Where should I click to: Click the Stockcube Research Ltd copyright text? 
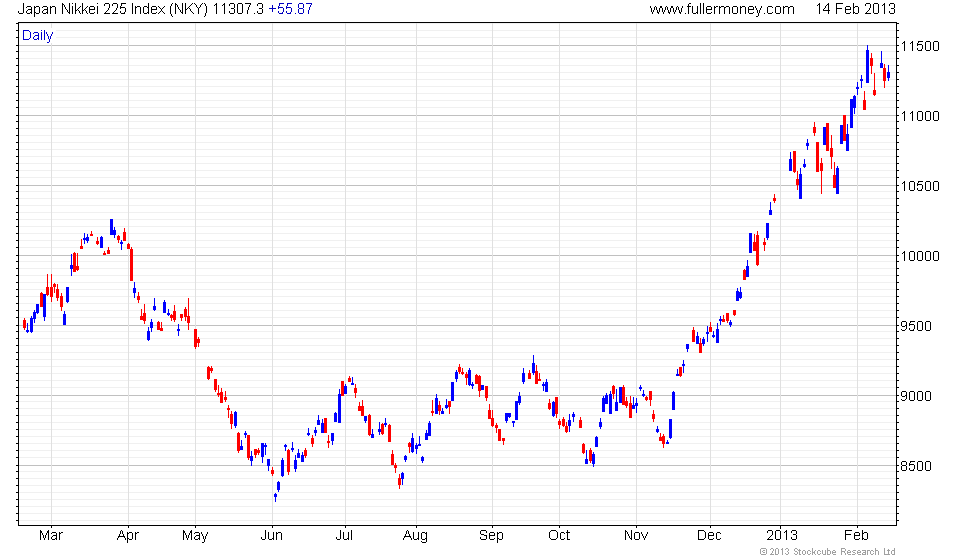827,551
